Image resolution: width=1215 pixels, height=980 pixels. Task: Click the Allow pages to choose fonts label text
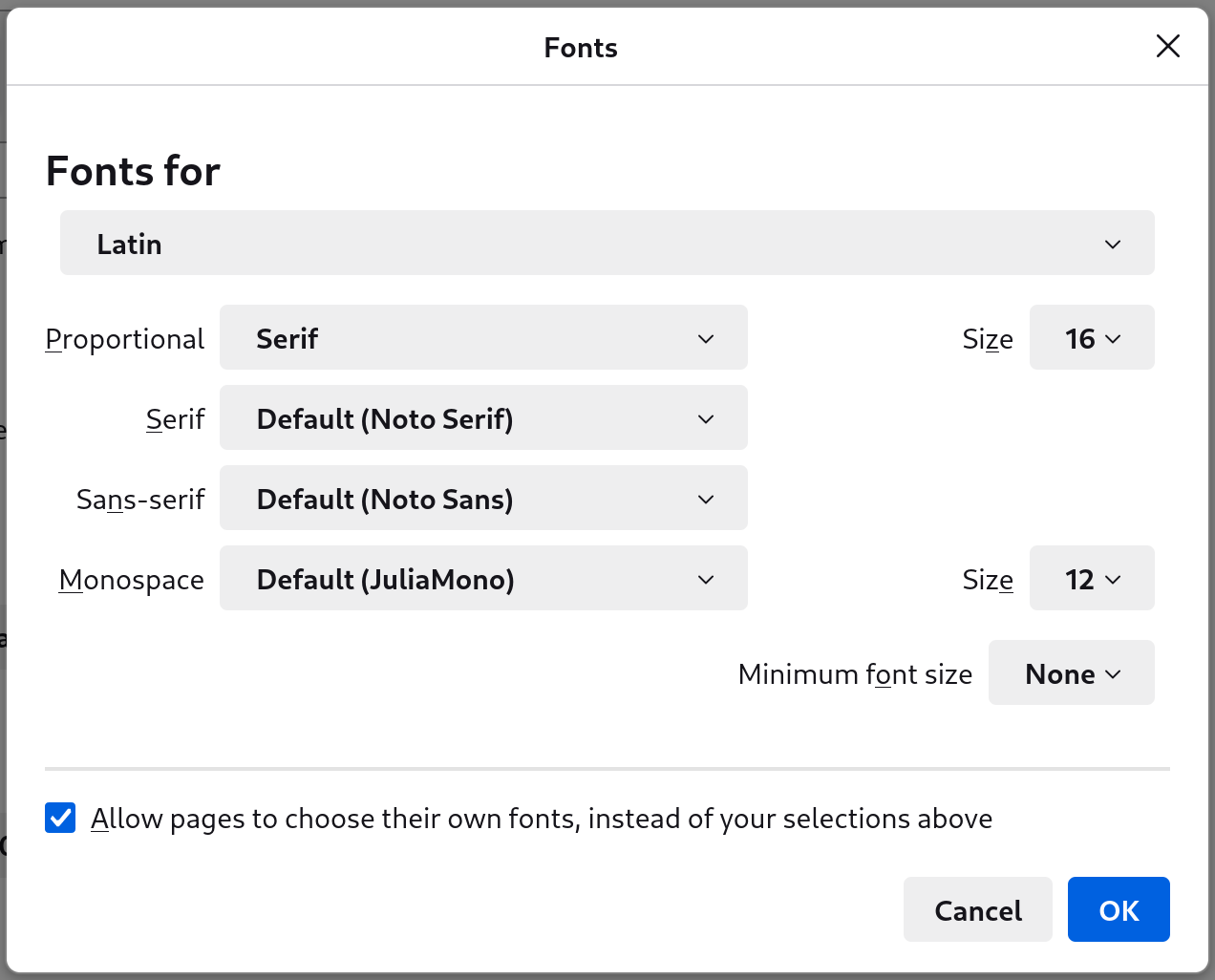click(x=542, y=819)
